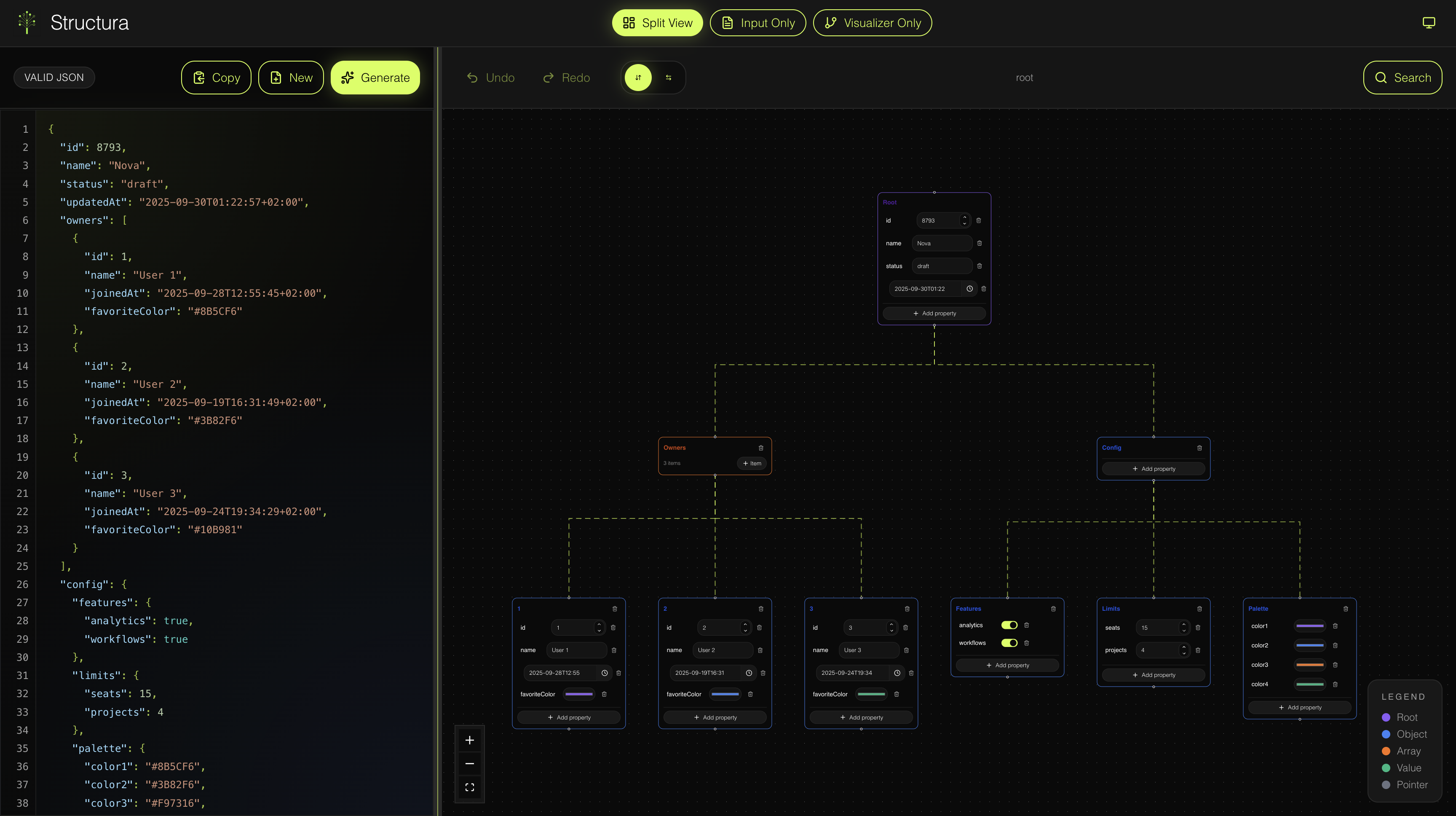Delete the Owners node via trash icon
This screenshot has width=1456, height=816.
pyautogui.click(x=761, y=448)
